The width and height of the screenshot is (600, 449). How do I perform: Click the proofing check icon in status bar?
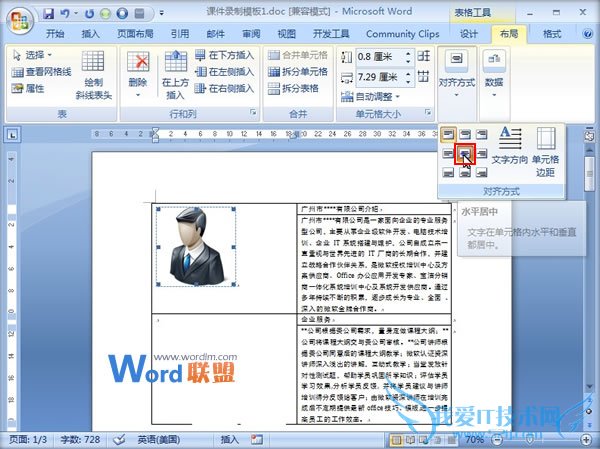pyautogui.click(x=119, y=439)
